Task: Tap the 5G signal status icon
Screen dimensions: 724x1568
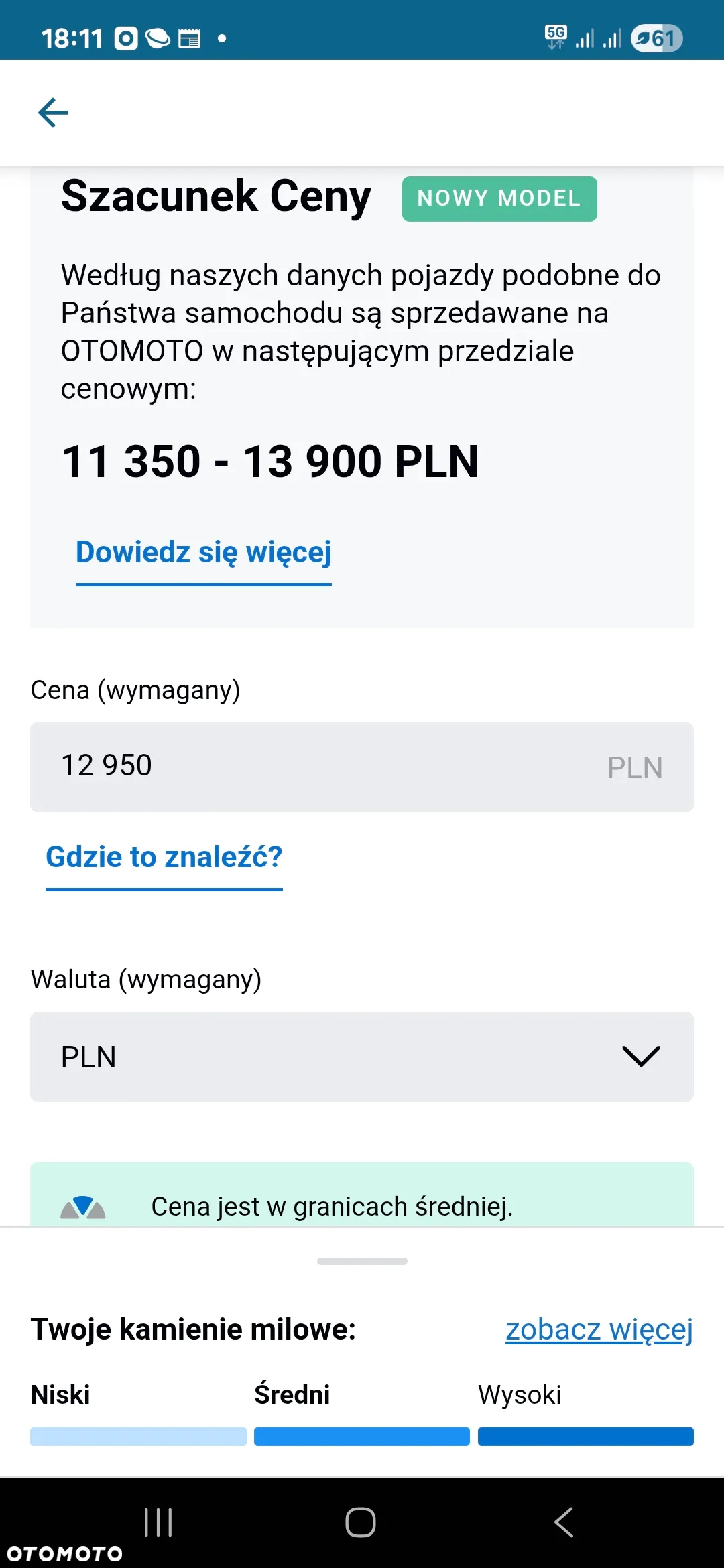Action: (x=556, y=38)
